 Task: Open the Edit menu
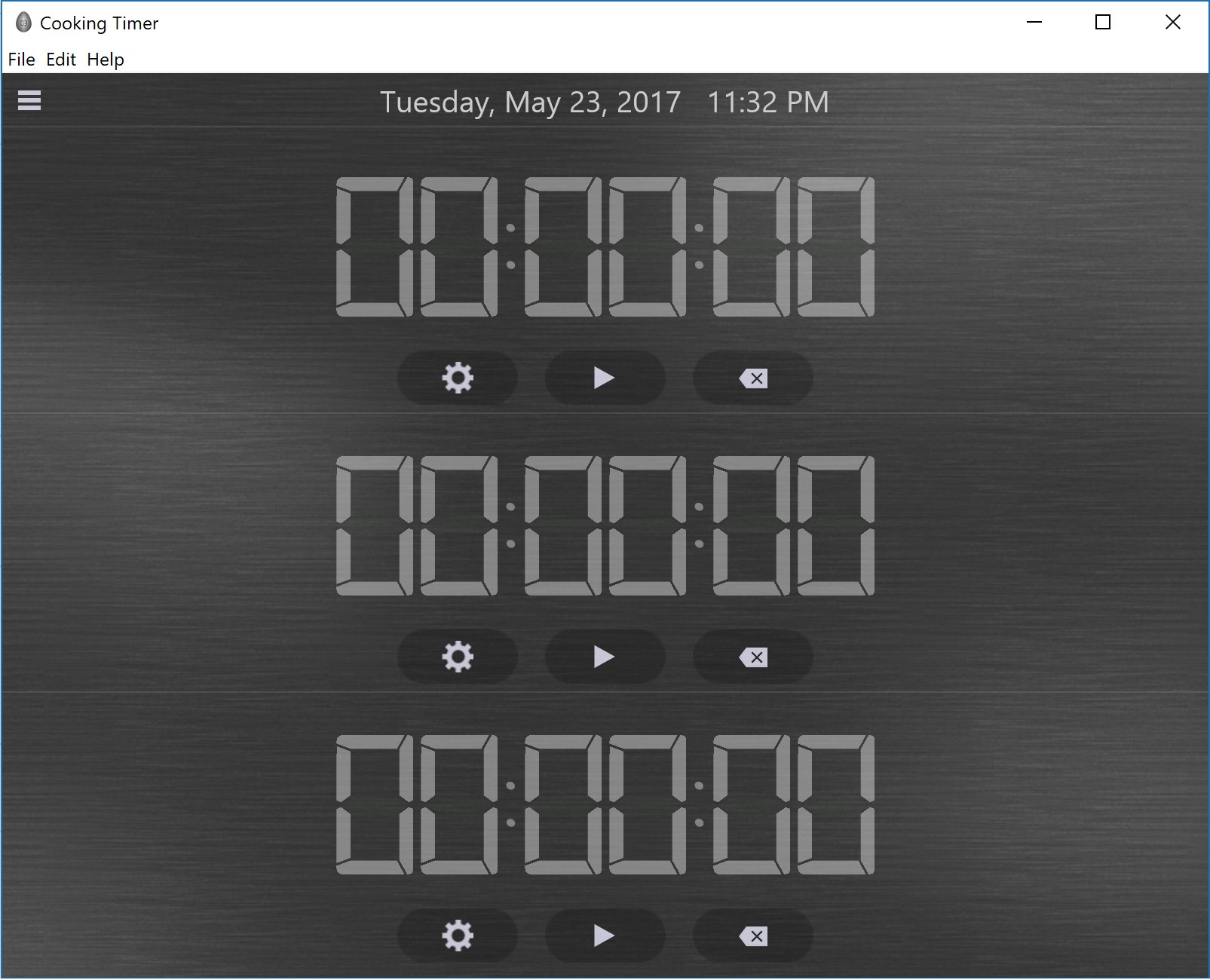(60, 59)
